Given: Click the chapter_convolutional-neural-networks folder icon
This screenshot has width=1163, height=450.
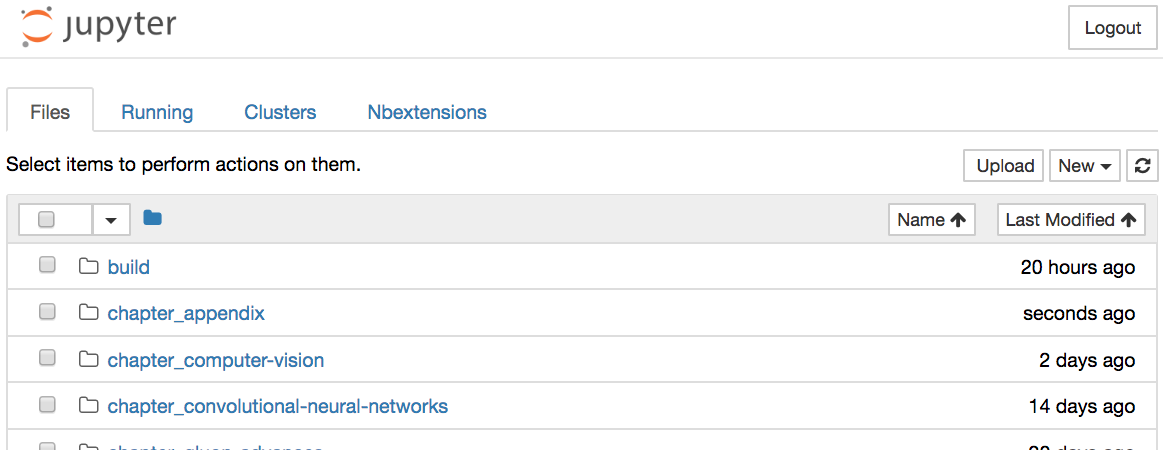Looking at the screenshot, I should (89, 406).
